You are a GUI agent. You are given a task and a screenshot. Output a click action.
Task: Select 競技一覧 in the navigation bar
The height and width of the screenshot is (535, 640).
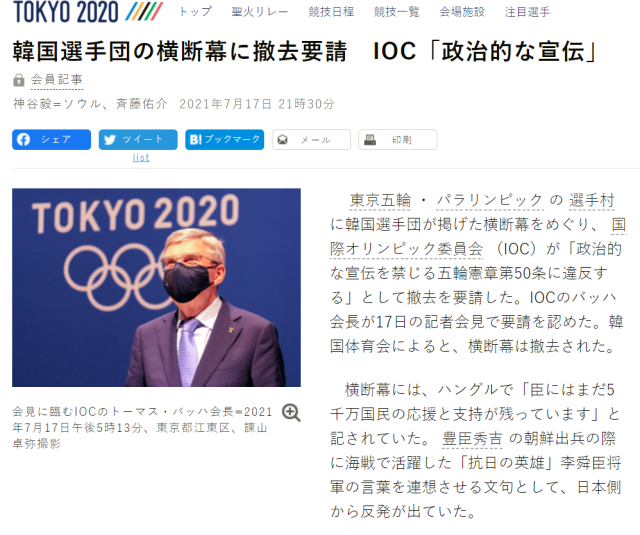coord(396,12)
